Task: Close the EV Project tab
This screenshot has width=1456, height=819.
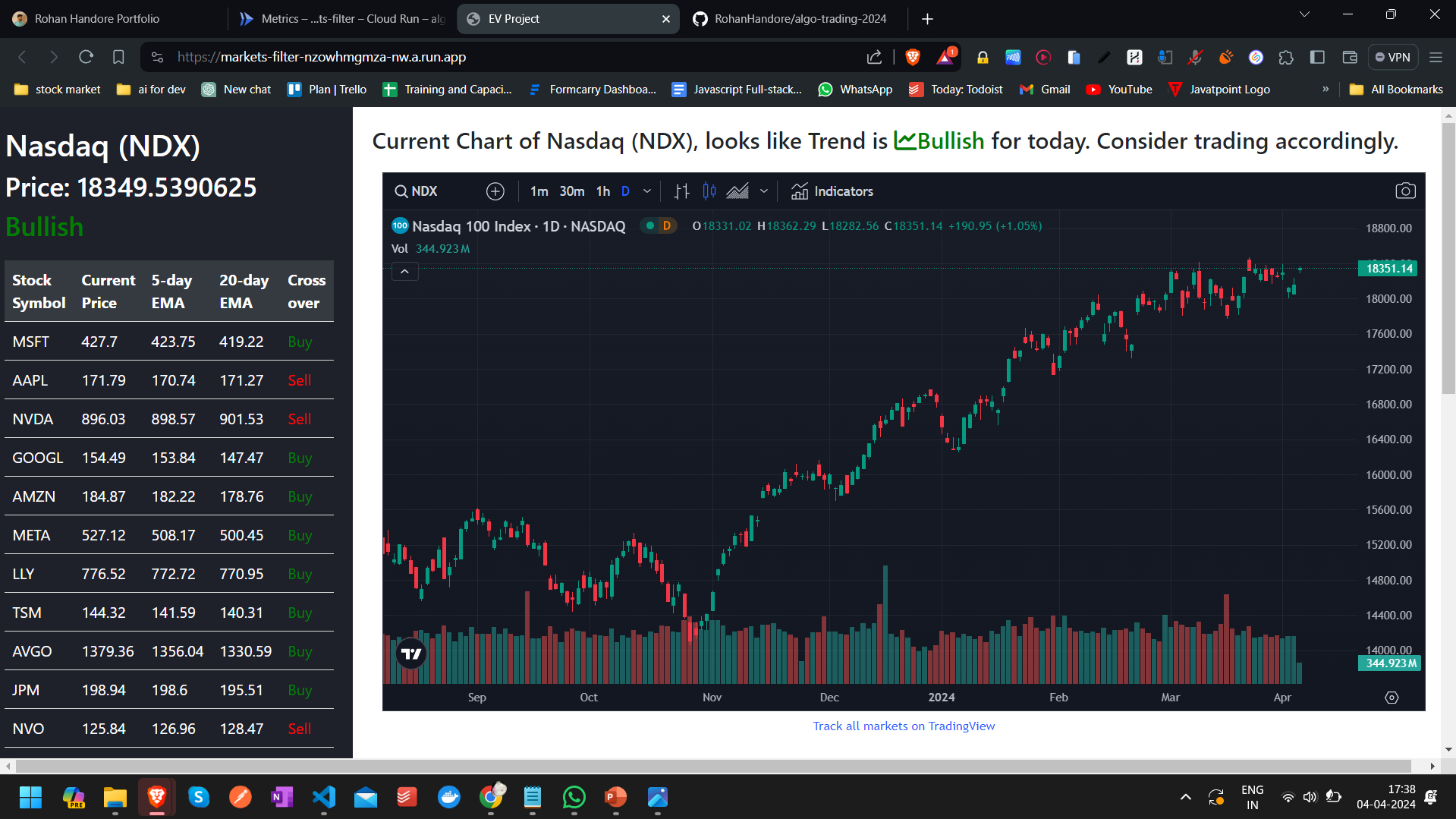Action: pyautogui.click(x=666, y=19)
